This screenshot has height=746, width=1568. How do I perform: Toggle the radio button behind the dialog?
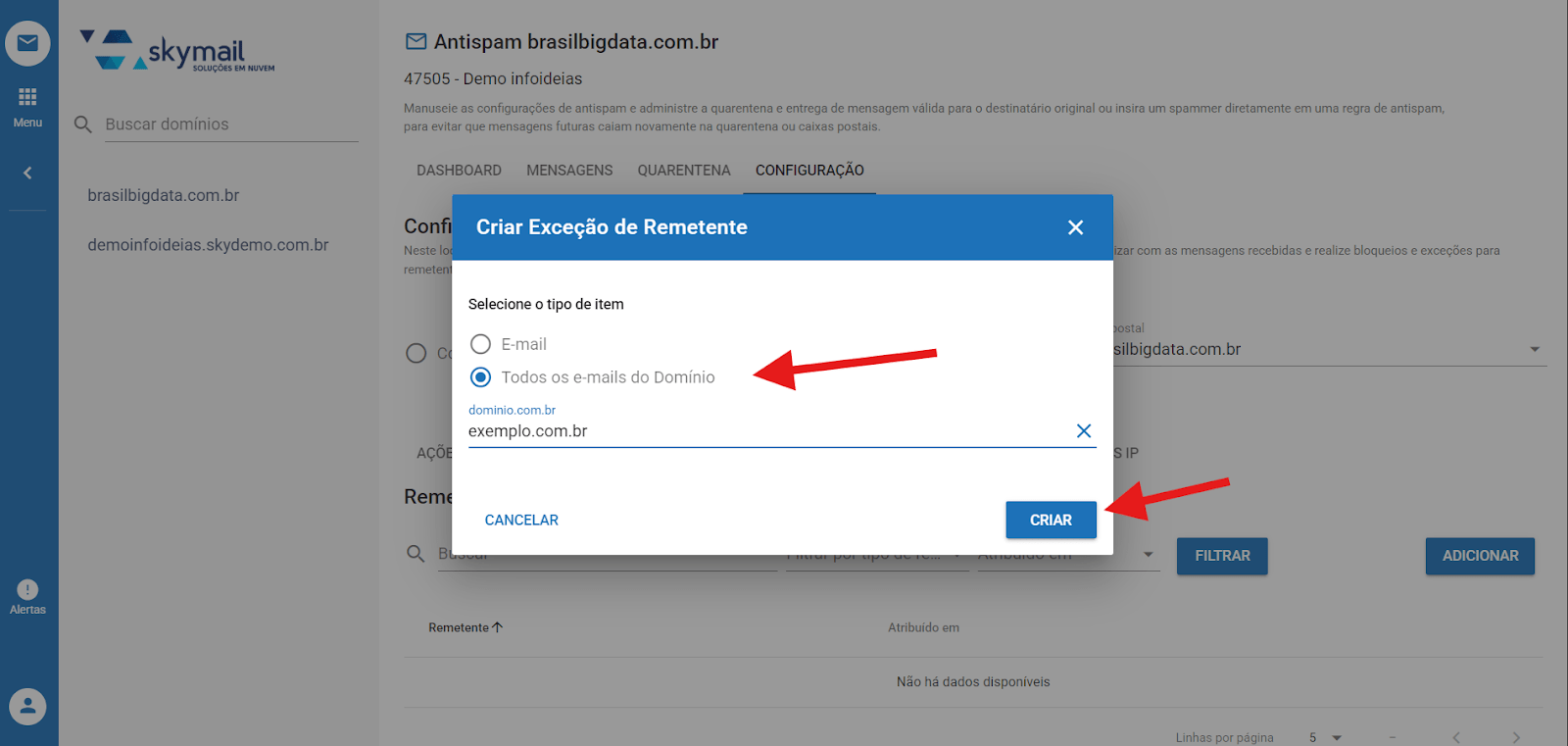[x=416, y=353]
